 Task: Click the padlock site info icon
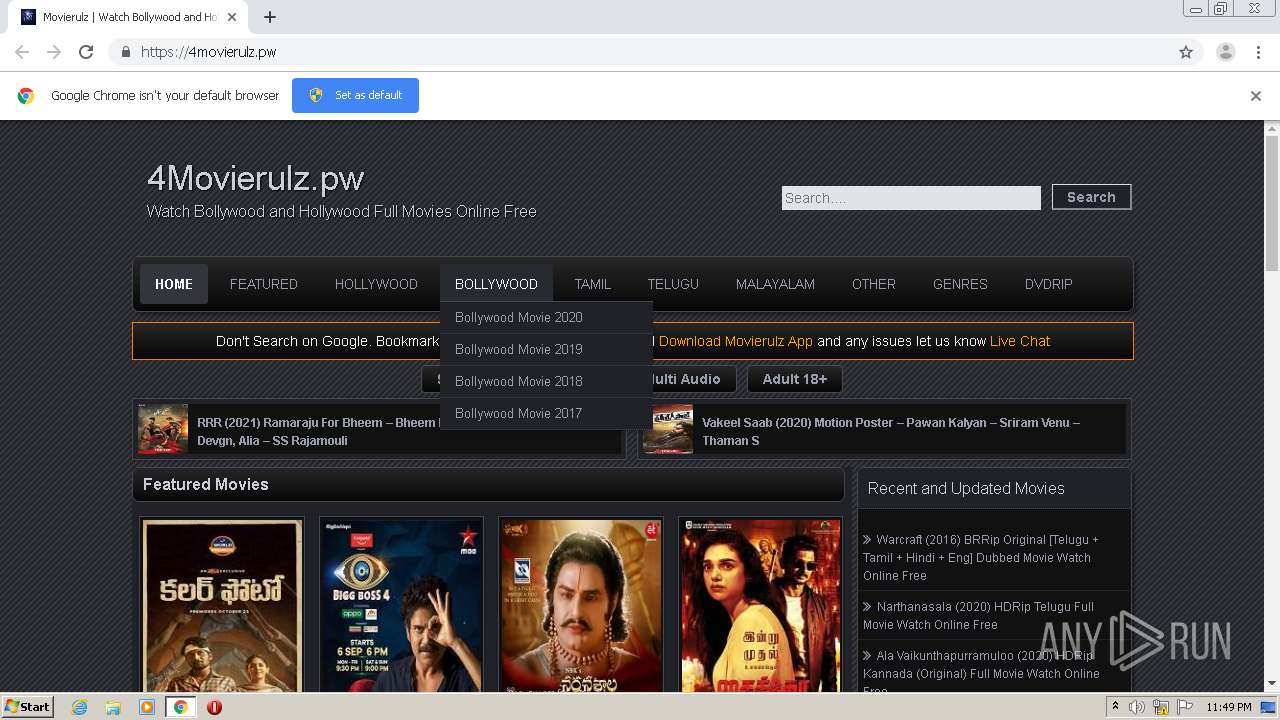tap(125, 52)
